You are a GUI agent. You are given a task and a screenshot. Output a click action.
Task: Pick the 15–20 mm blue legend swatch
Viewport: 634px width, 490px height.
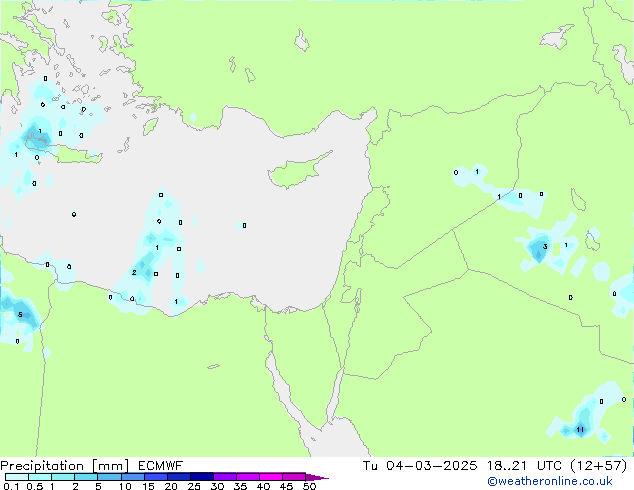coord(155,477)
